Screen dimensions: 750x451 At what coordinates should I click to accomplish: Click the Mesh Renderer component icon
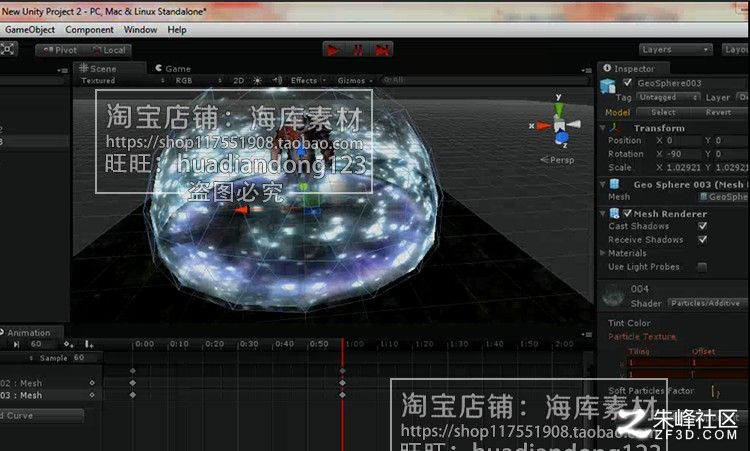(615, 213)
